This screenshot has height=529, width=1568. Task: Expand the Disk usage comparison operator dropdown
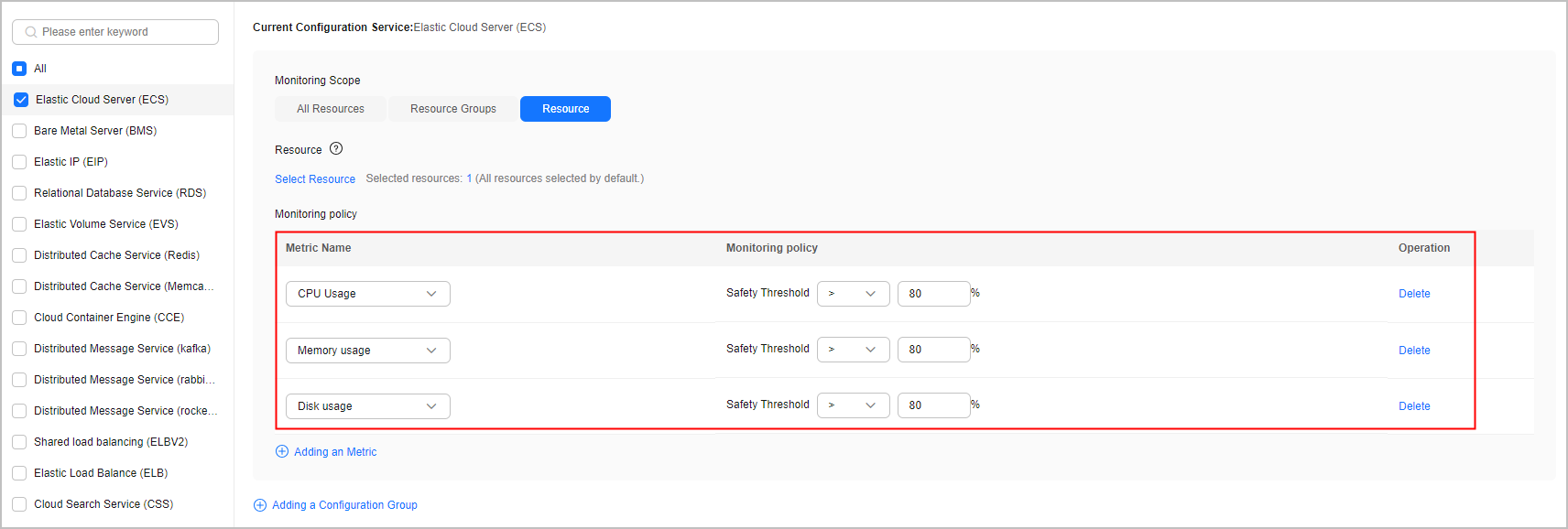pyautogui.click(x=854, y=405)
